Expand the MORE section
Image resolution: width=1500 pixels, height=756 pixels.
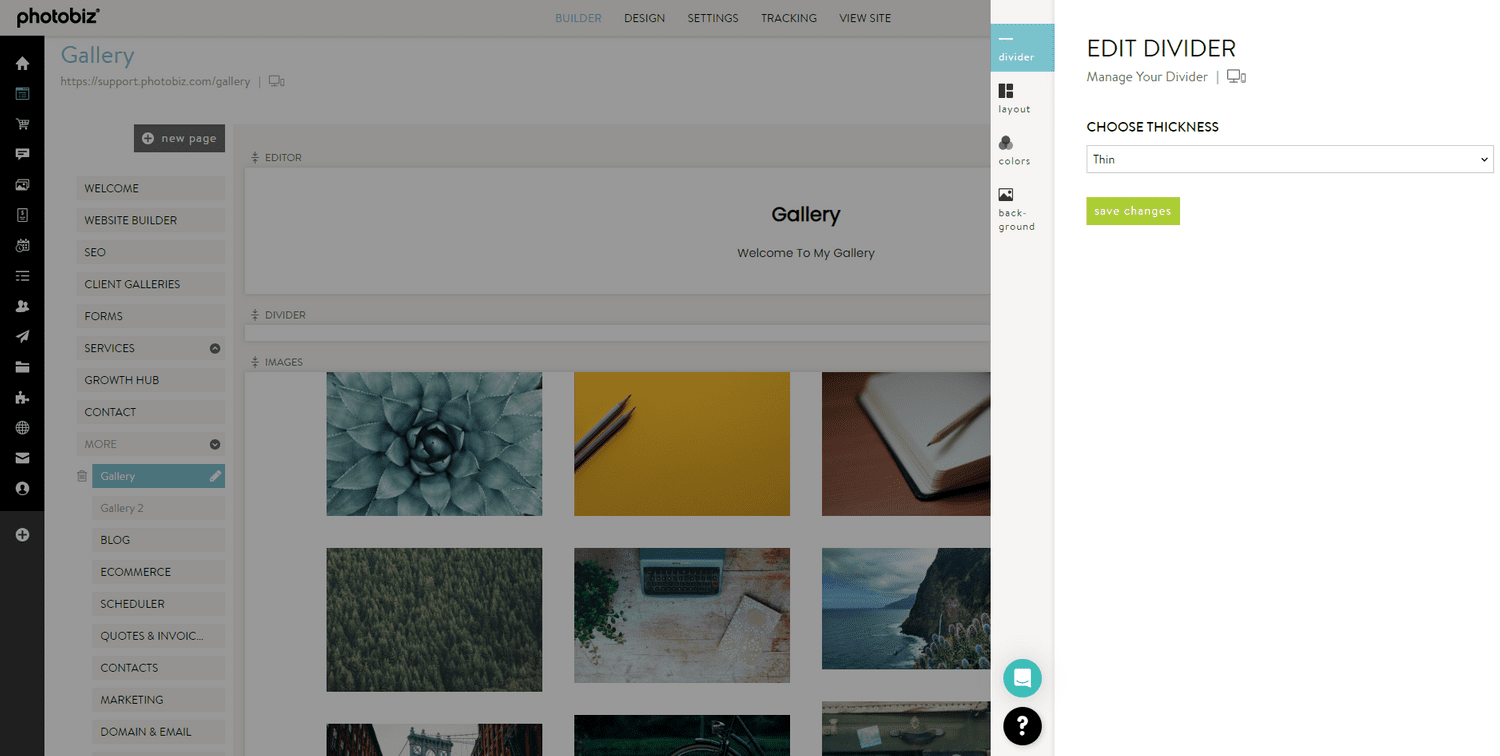(x=214, y=443)
